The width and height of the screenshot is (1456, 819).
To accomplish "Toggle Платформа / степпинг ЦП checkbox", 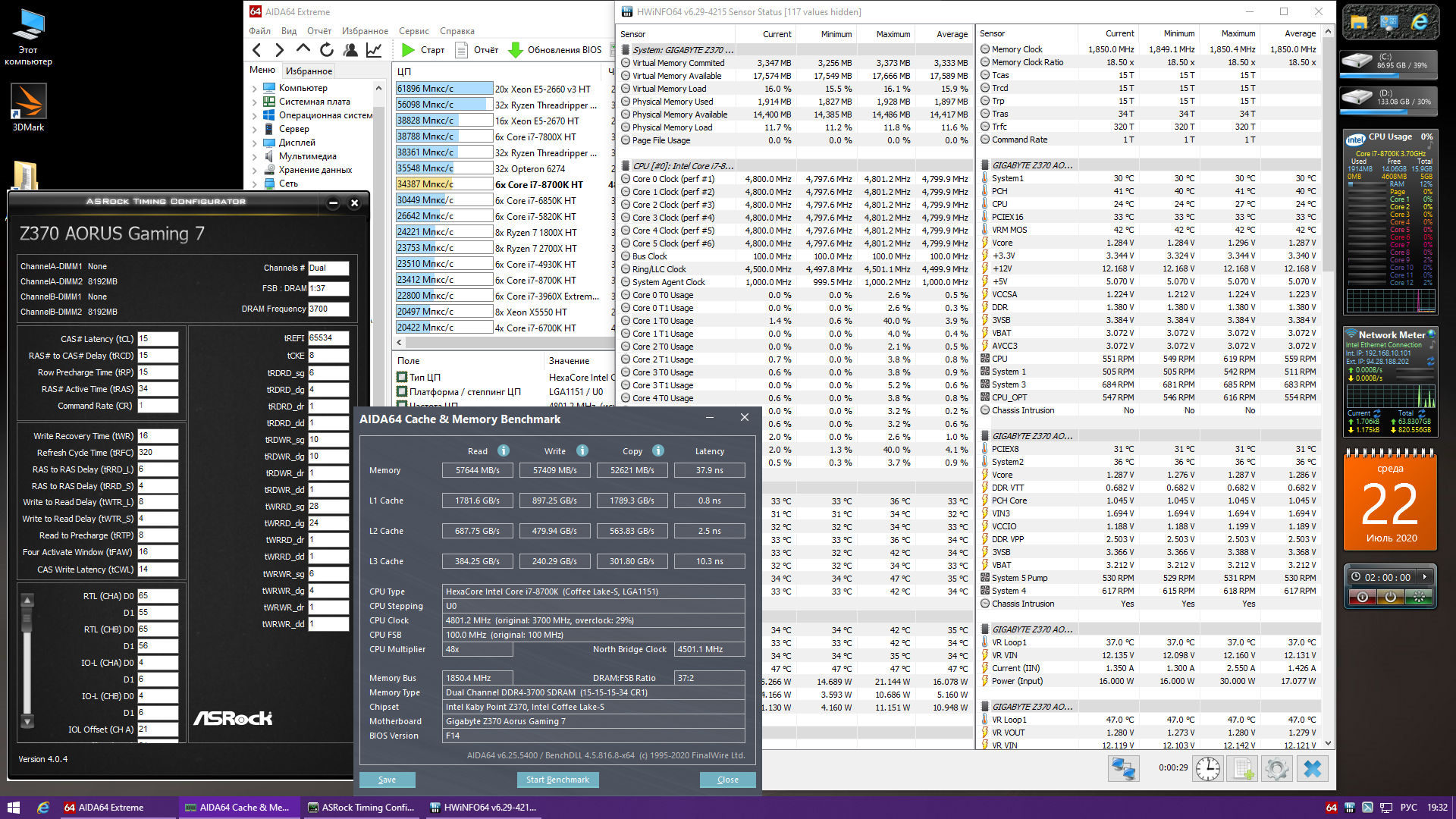I will click(x=402, y=392).
